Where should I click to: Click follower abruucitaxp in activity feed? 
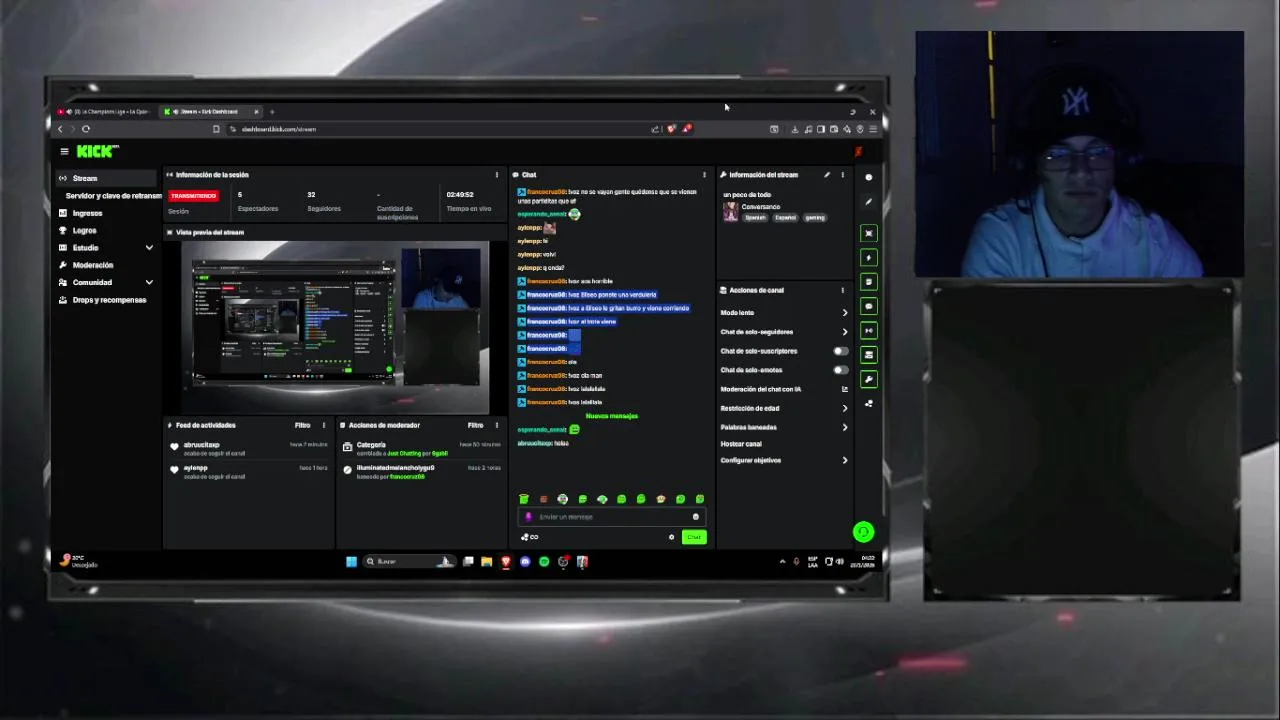pyautogui.click(x=201, y=445)
